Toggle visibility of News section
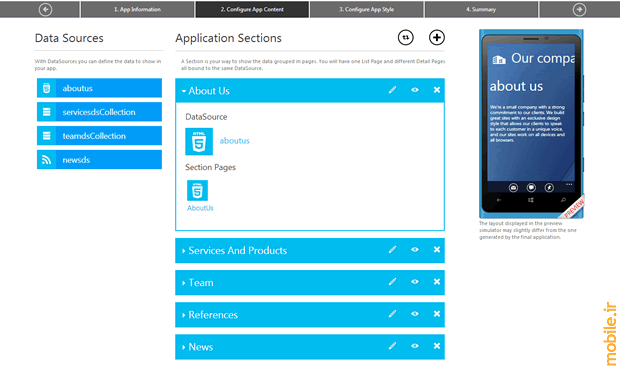The height and width of the screenshot is (369, 620). [414, 346]
